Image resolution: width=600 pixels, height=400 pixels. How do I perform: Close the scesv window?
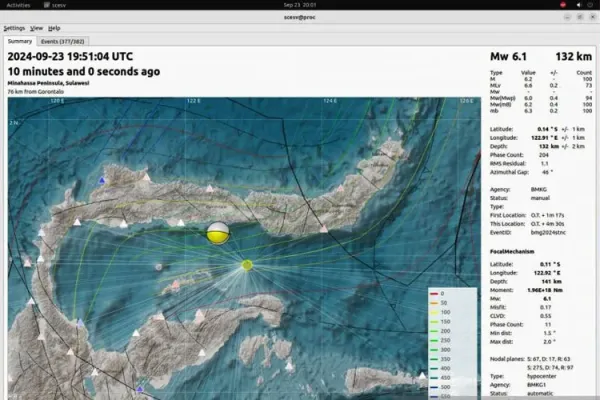593,17
